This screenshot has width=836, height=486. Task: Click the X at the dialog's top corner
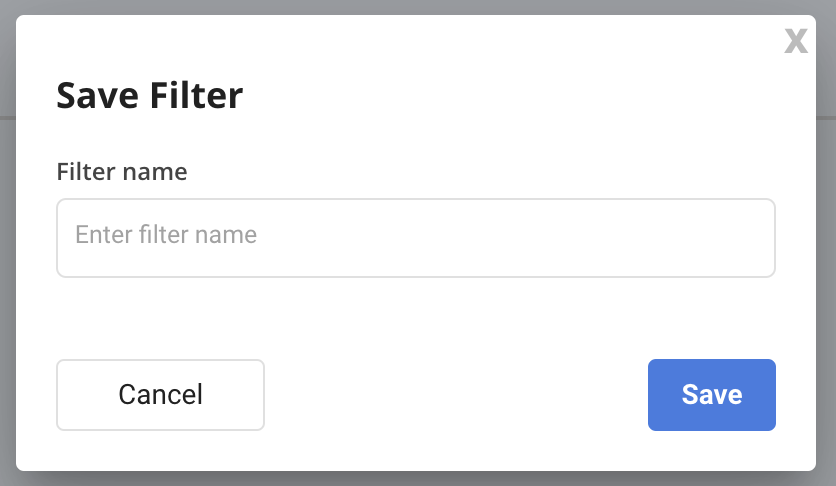[795, 41]
